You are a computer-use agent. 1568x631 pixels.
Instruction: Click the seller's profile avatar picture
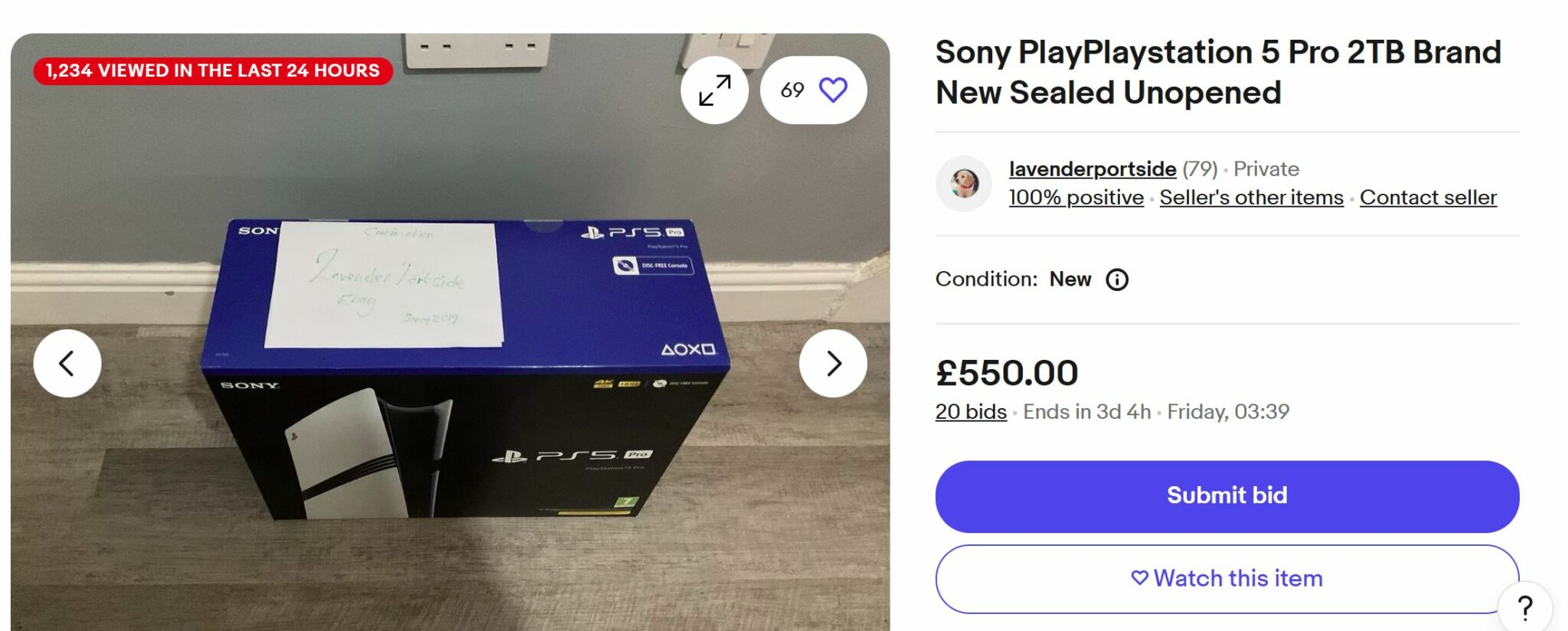[965, 182]
